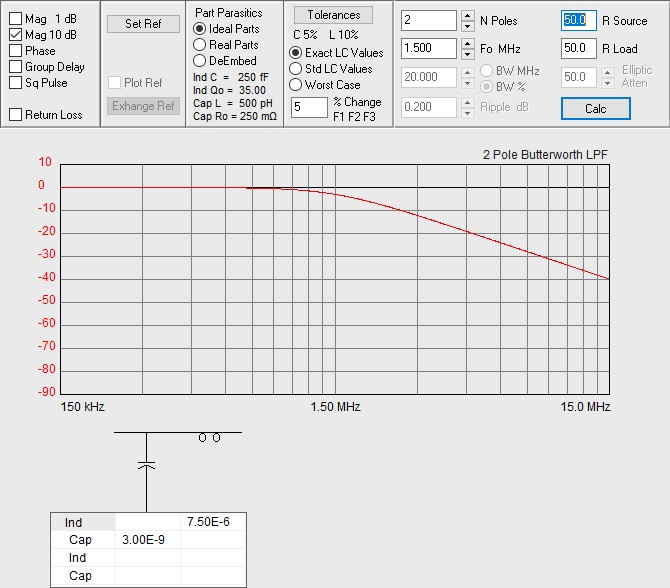Click the 150 kHz axis label

pos(82,406)
